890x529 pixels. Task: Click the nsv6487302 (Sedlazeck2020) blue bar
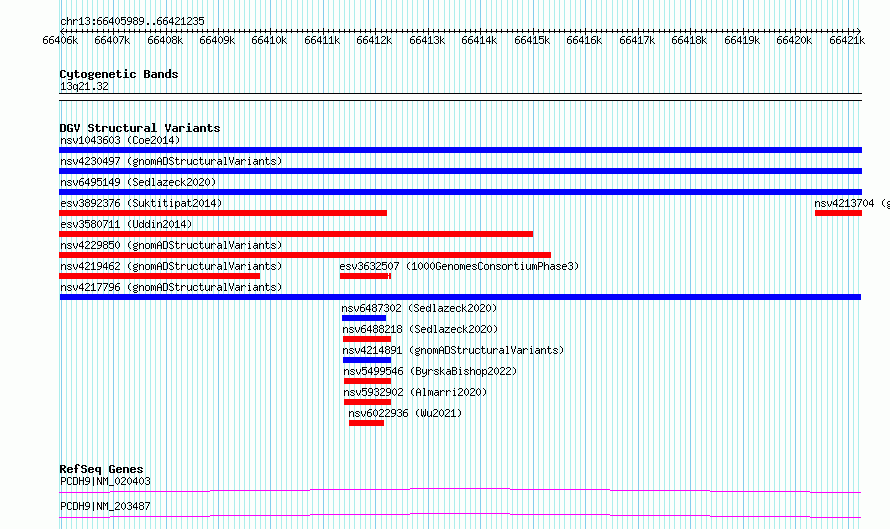point(364,318)
